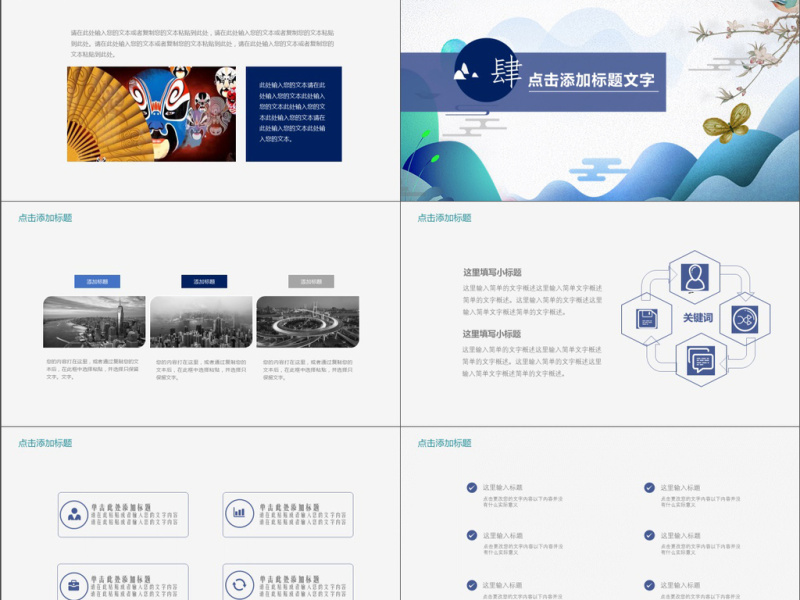
Task: Toggle the top-left checkmark circle on the checklist slide
Action: [469, 488]
